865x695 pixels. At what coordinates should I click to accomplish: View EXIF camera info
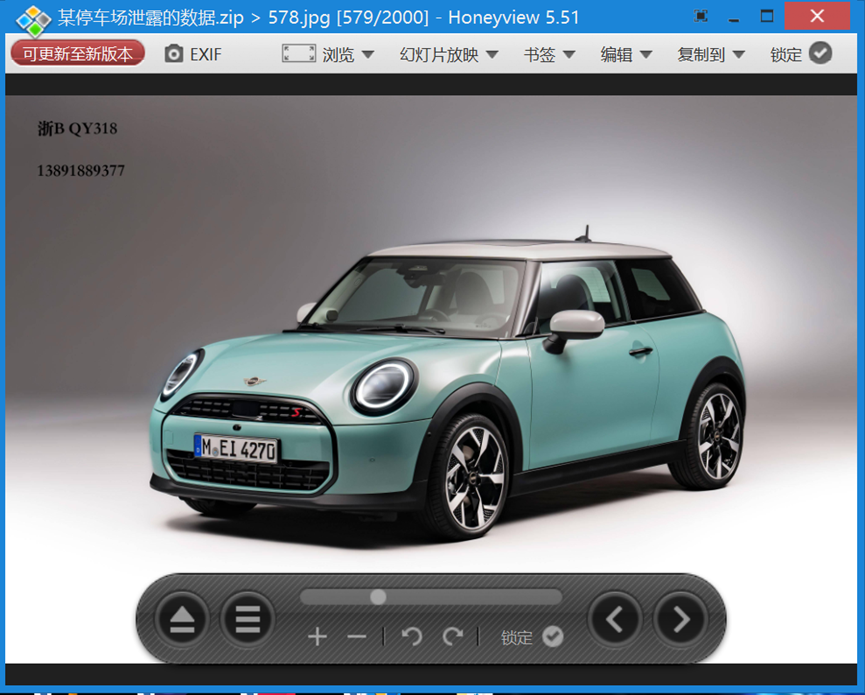(x=193, y=54)
